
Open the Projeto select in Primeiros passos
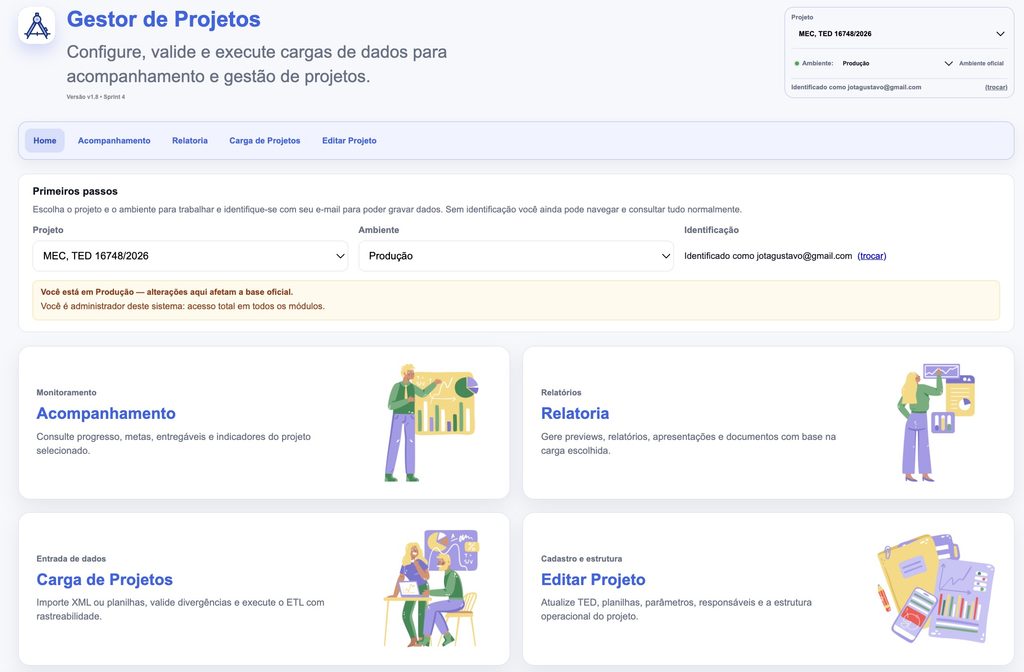coord(190,256)
